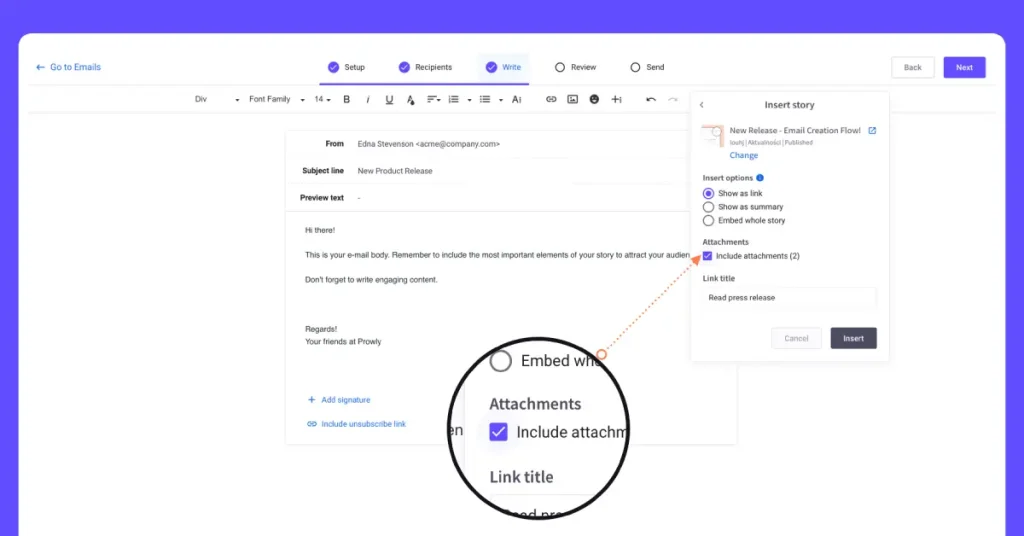Show Insert options info tooltip icon
This screenshot has width=1024, height=536.
point(760,178)
